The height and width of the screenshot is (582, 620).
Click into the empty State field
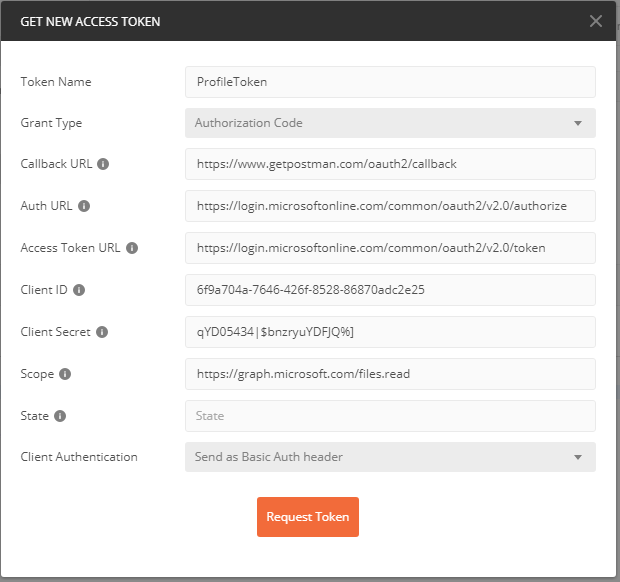390,416
